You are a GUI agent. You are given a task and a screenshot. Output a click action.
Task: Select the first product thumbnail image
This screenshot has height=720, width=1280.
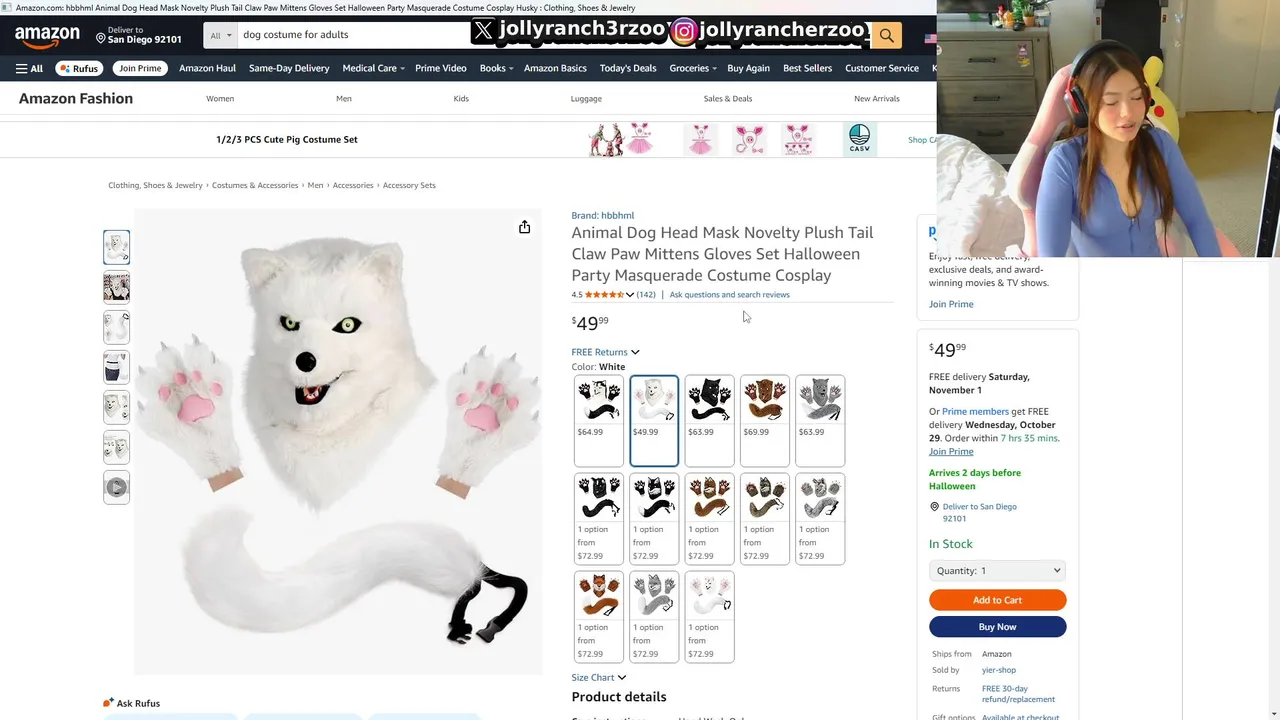116,247
